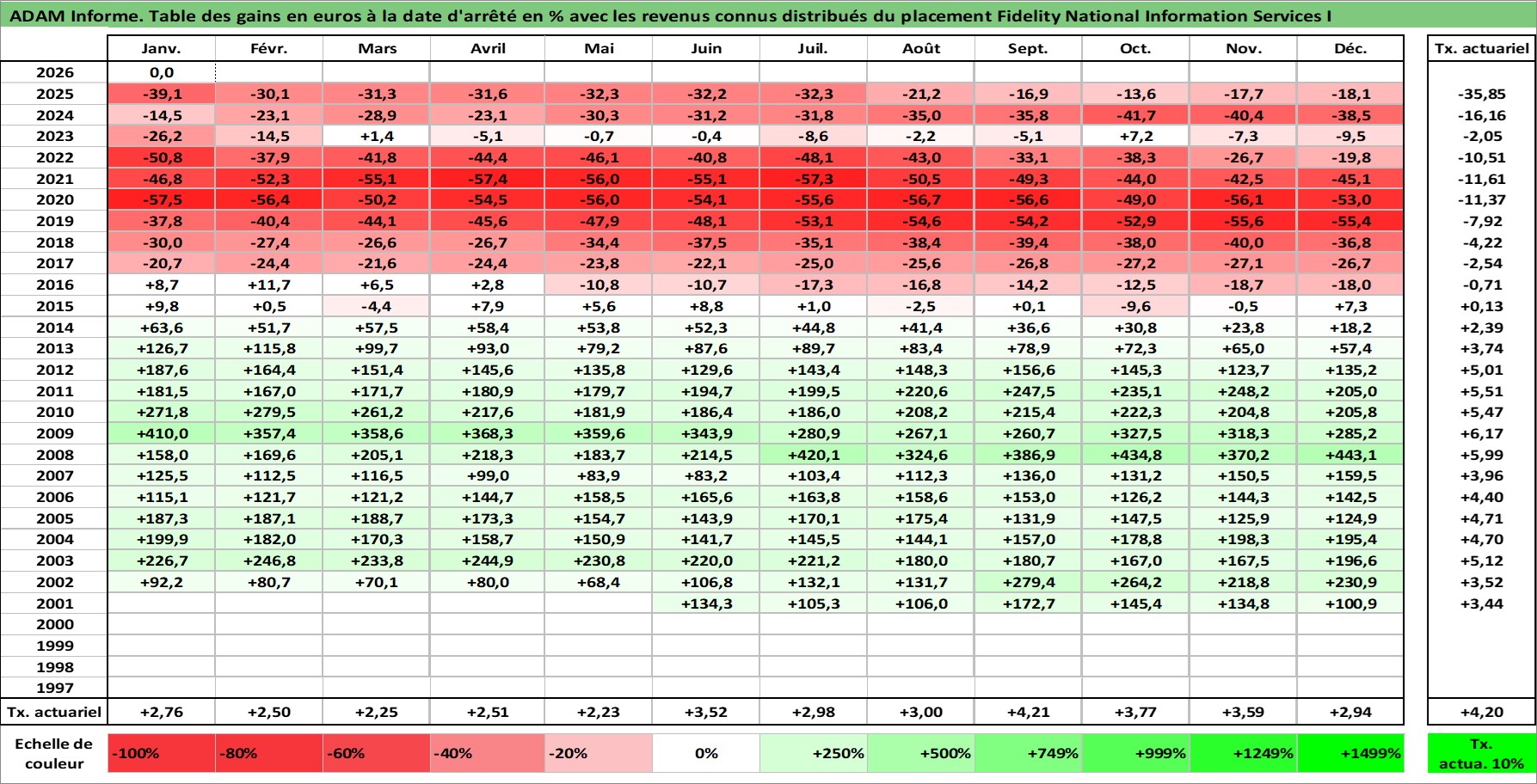This screenshot has height=784, width=1537.
Task: Select the 2025 row label
Action: point(54,94)
